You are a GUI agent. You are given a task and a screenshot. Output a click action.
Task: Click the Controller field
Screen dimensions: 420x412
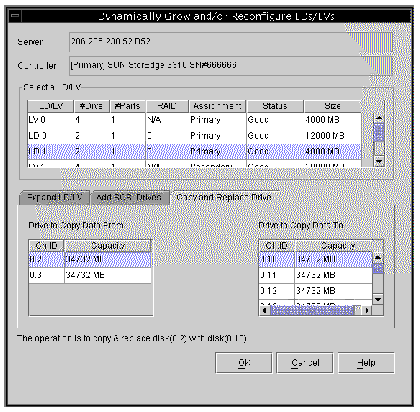click(230, 65)
